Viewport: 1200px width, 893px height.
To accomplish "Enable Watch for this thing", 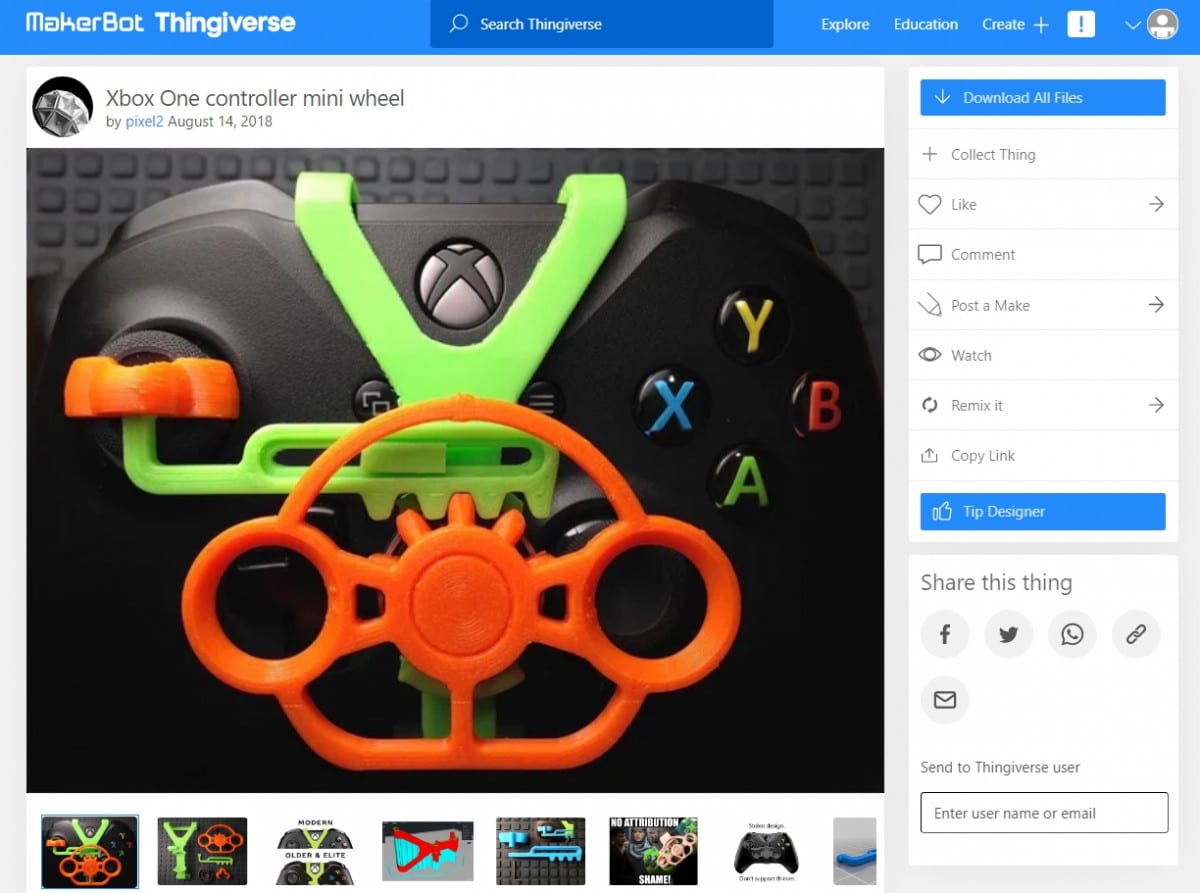I will [930, 355].
